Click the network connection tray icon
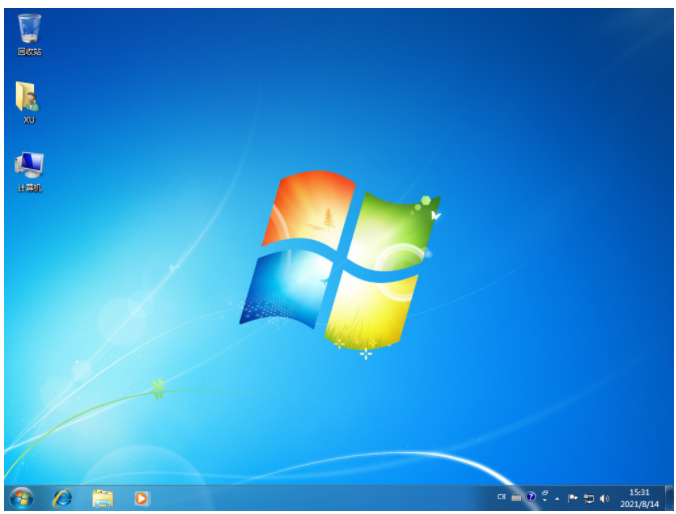Viewport: 676px width, 514px height. (589, 497)
